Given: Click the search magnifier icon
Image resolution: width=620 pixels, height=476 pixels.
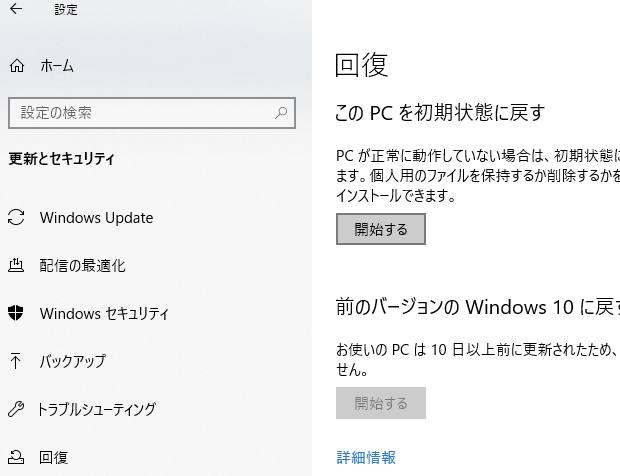Looking at the screenshot, I should click(x=282, y=114).
